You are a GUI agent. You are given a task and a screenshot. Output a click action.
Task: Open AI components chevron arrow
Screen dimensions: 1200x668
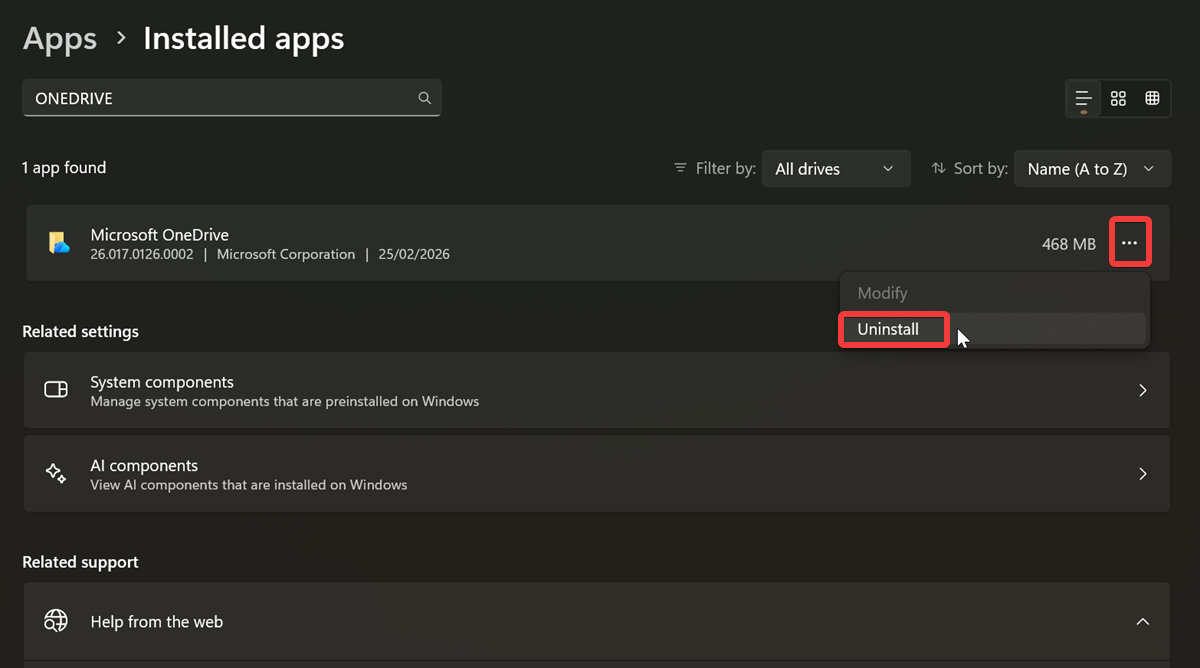(1142, 474)
